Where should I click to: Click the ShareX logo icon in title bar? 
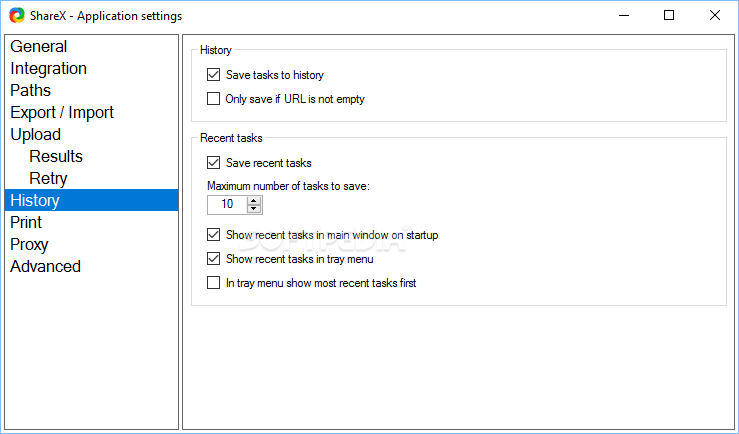[17, 16]
